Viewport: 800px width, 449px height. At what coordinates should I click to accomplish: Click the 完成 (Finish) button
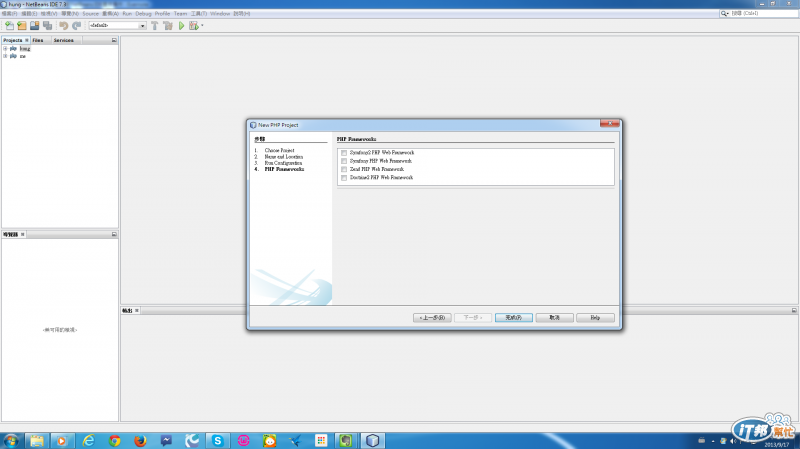[514, 317]
